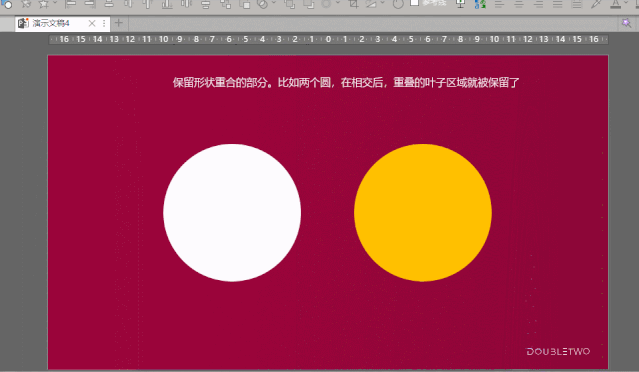Image resolution: width=639 pixels, height=372 pixels.
Task: Click the star favorites icon with dropdown
Action: tap(44, 4)
